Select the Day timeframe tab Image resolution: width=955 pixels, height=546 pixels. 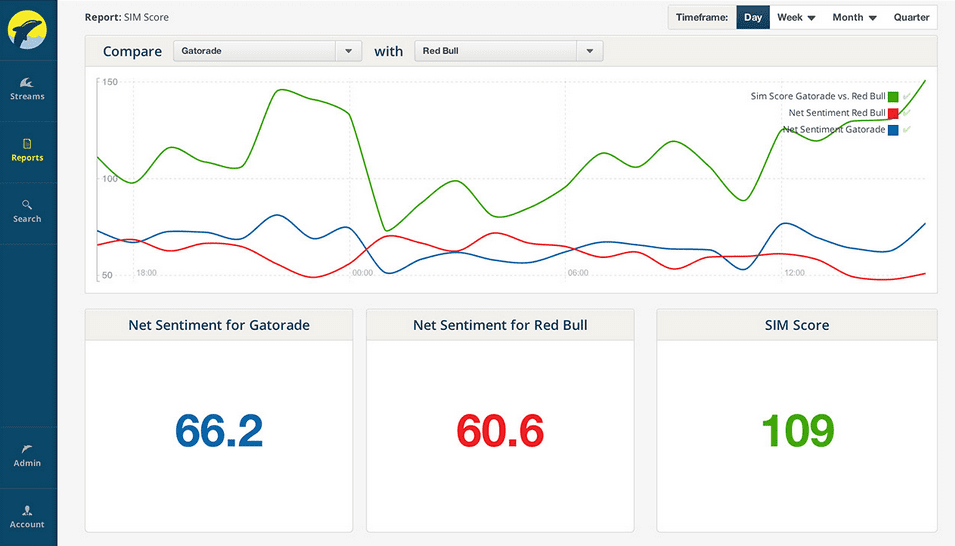click(x=753, y=17)
